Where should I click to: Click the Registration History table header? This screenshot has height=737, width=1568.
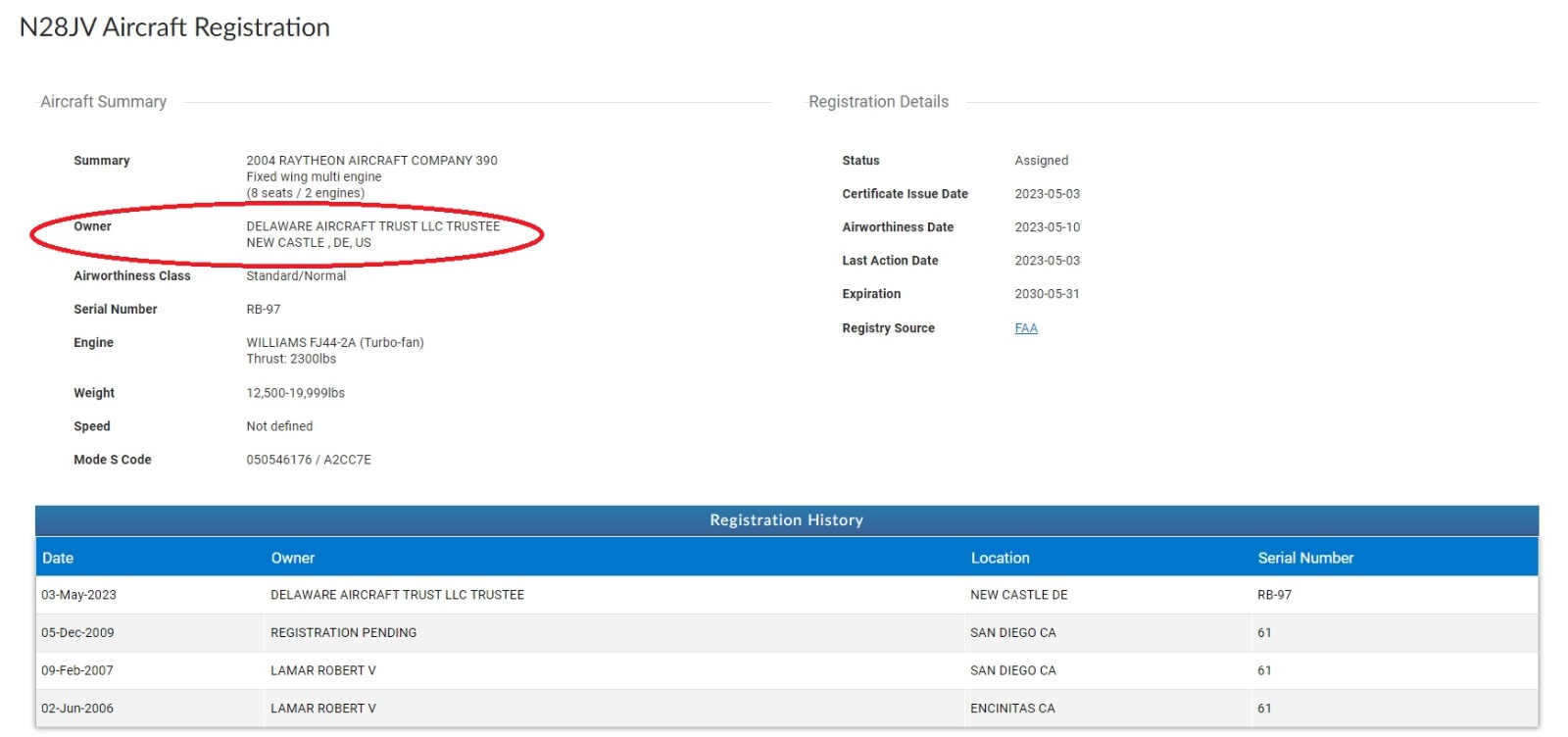pos(787,520)
